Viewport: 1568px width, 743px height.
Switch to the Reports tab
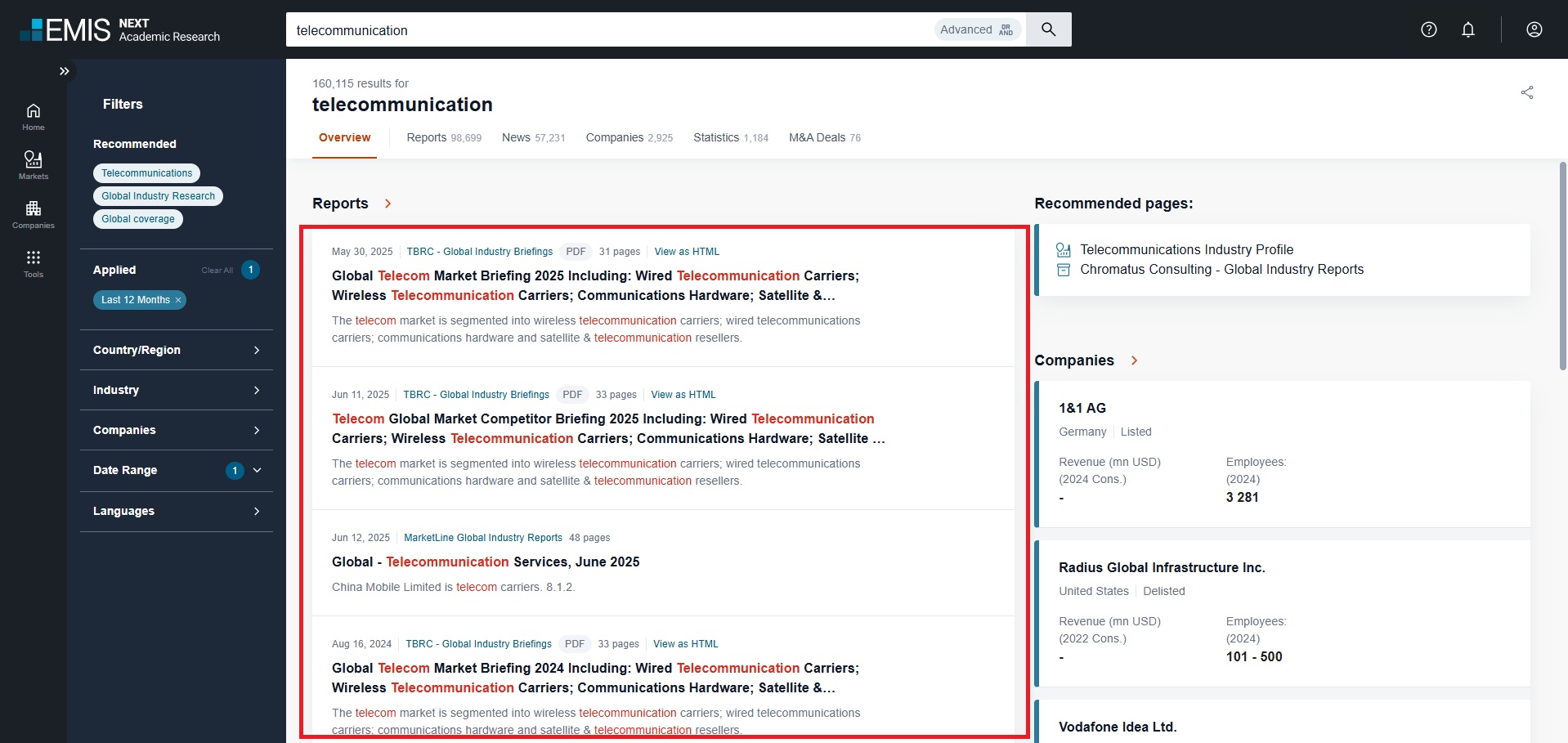tap(443, 137)
